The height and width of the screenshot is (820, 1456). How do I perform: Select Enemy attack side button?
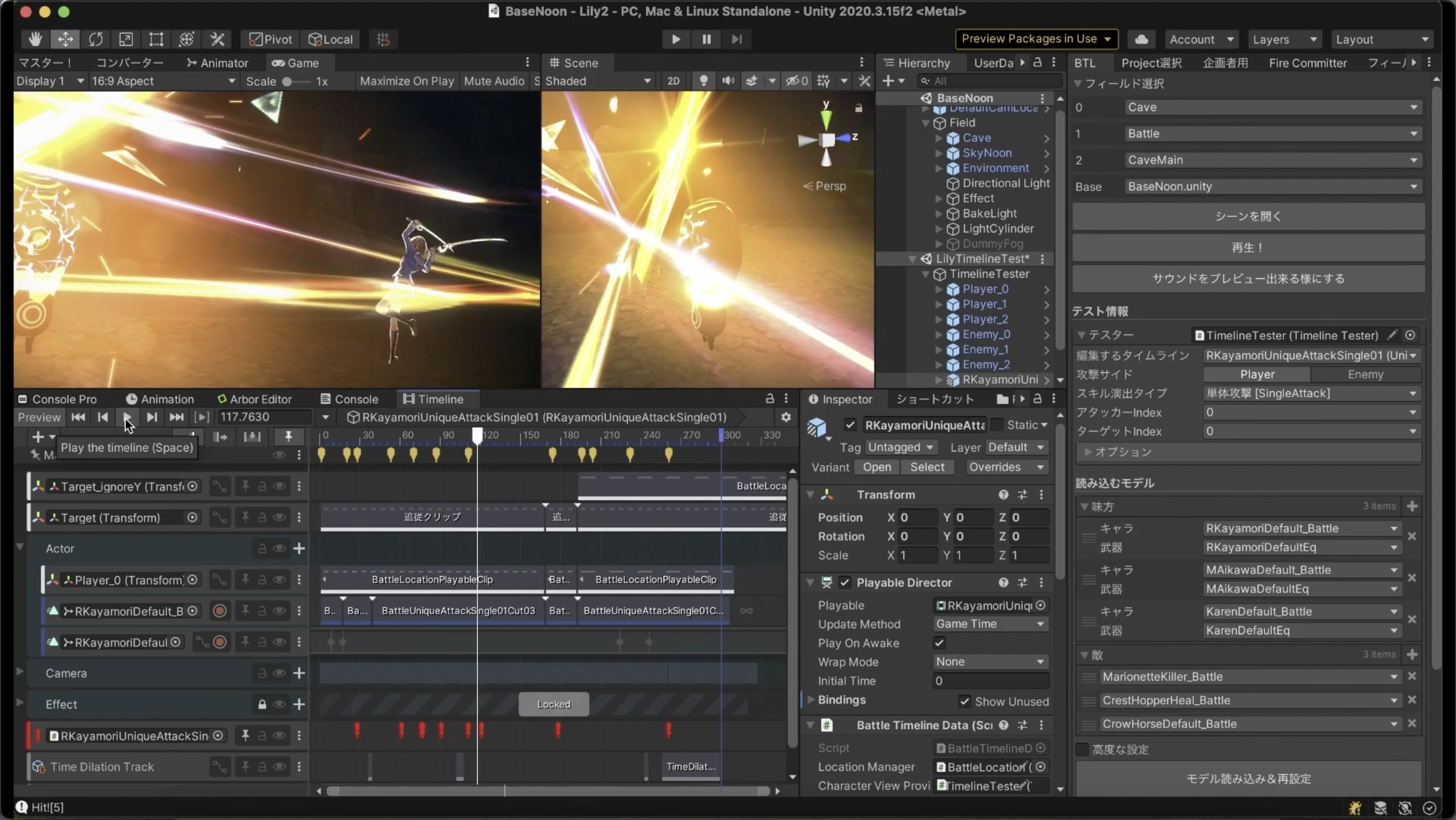click(1365, 374)
